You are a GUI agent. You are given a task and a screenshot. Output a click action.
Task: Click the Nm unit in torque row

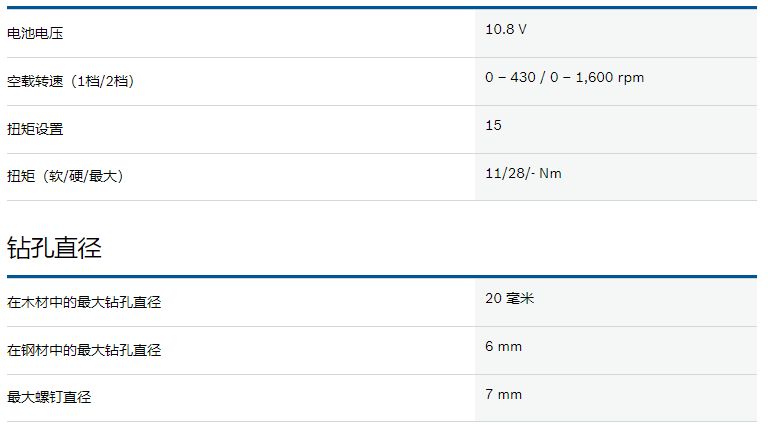click(x=550, y=173)
